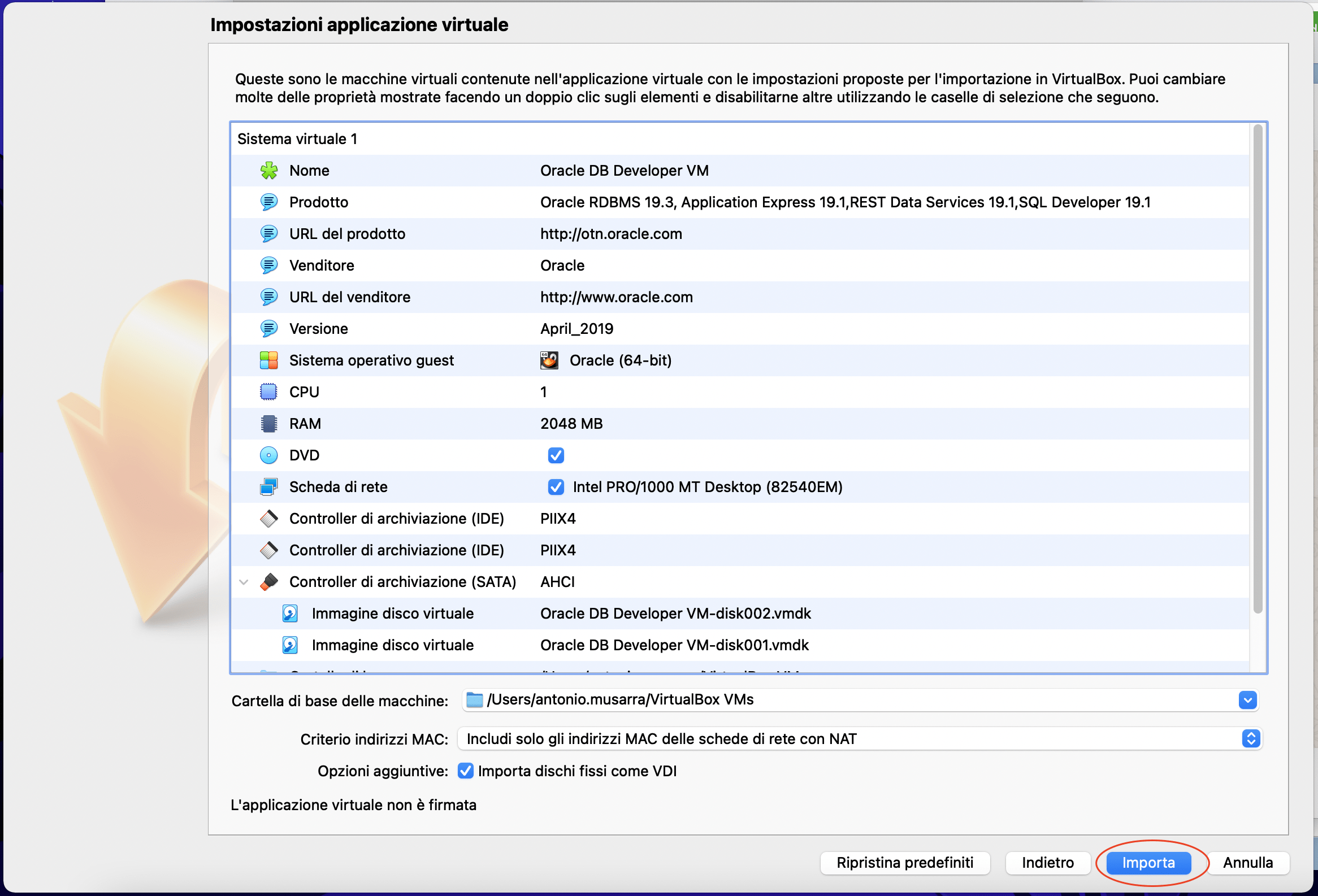Uncheck the DVD checkbox

tap(556, 455)
